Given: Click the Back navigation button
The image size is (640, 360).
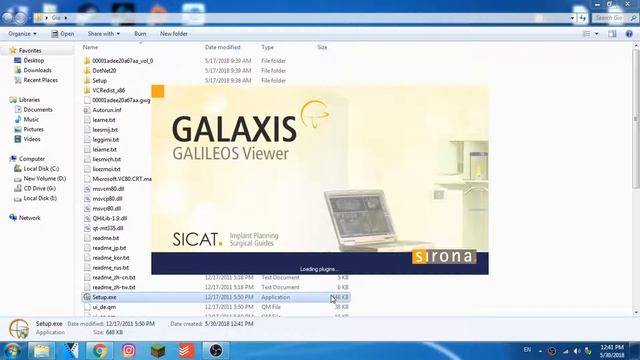Looking at the screenshot, I should tap(7, 18).
